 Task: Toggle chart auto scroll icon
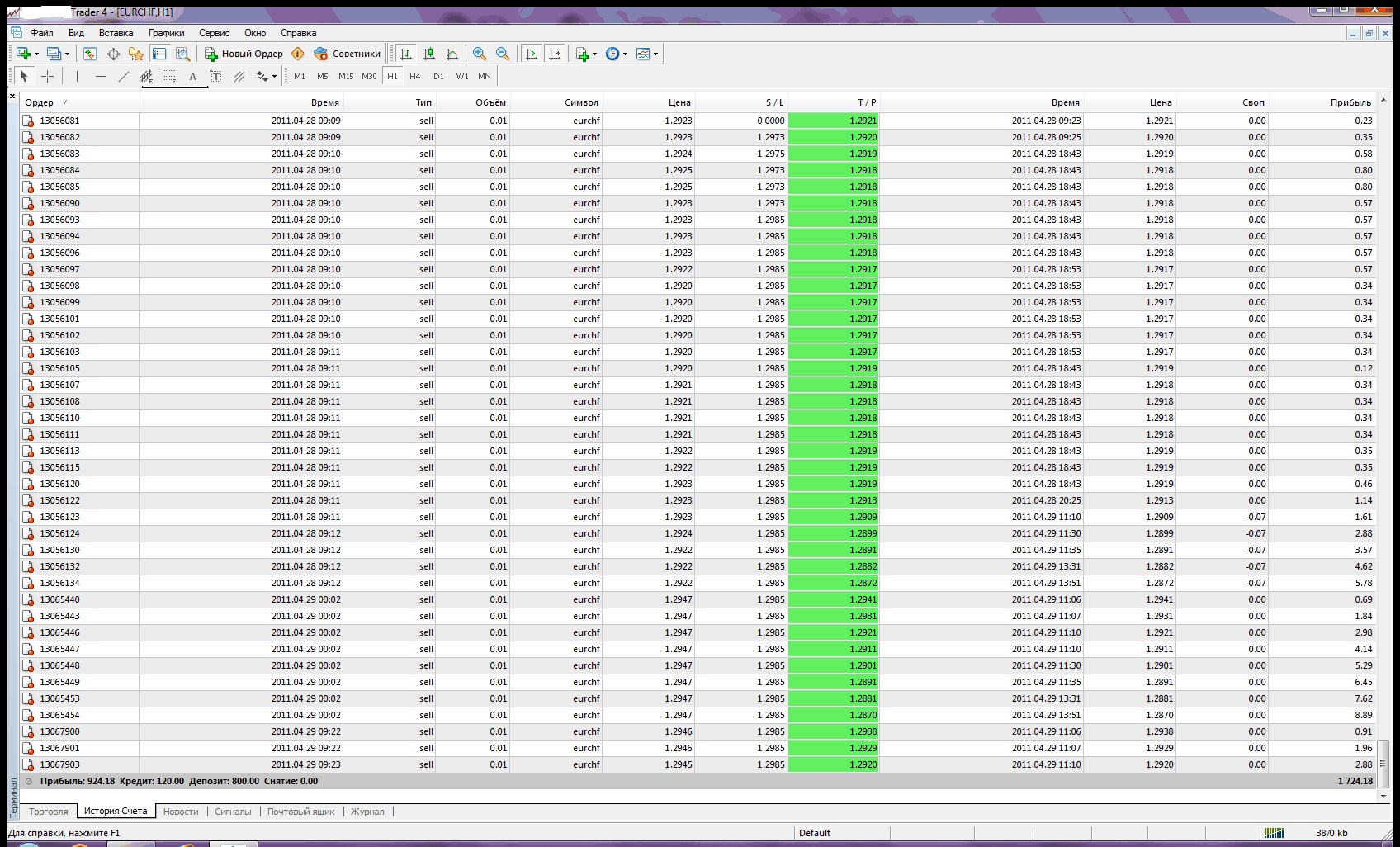click(532, 54)
